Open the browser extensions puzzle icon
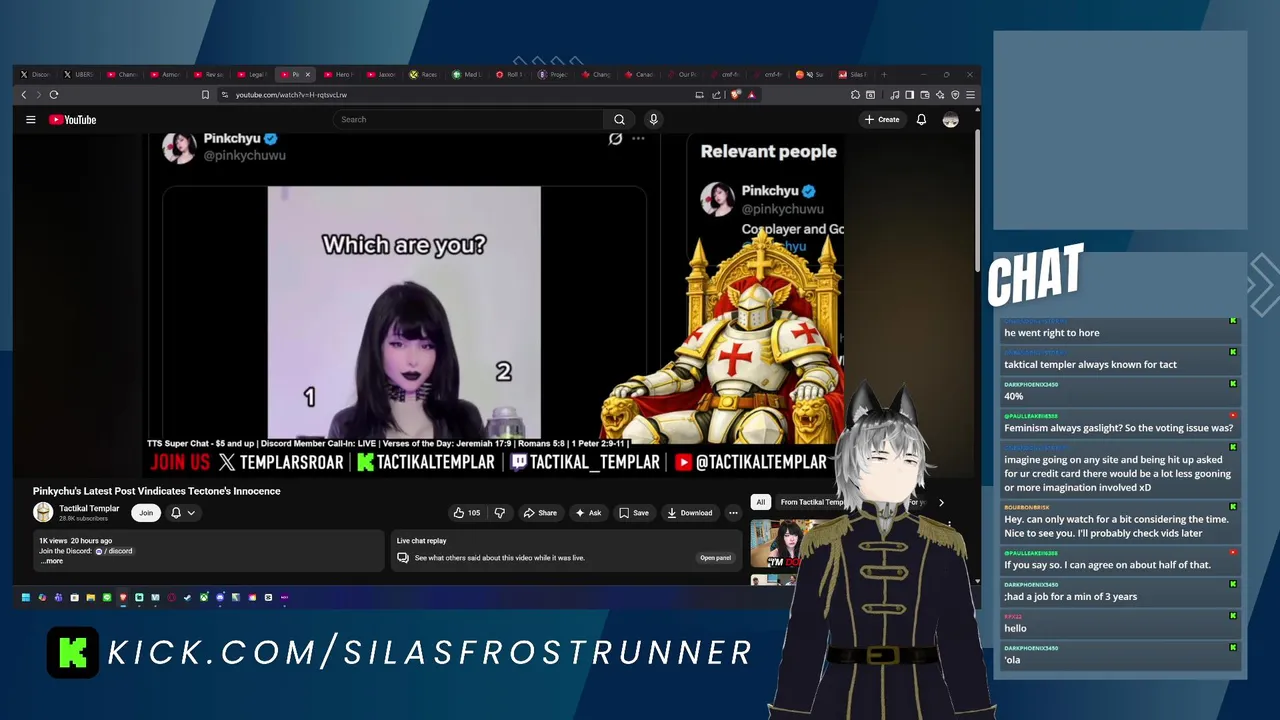This screenshot has width=1280, height=720. coord(855,95)
